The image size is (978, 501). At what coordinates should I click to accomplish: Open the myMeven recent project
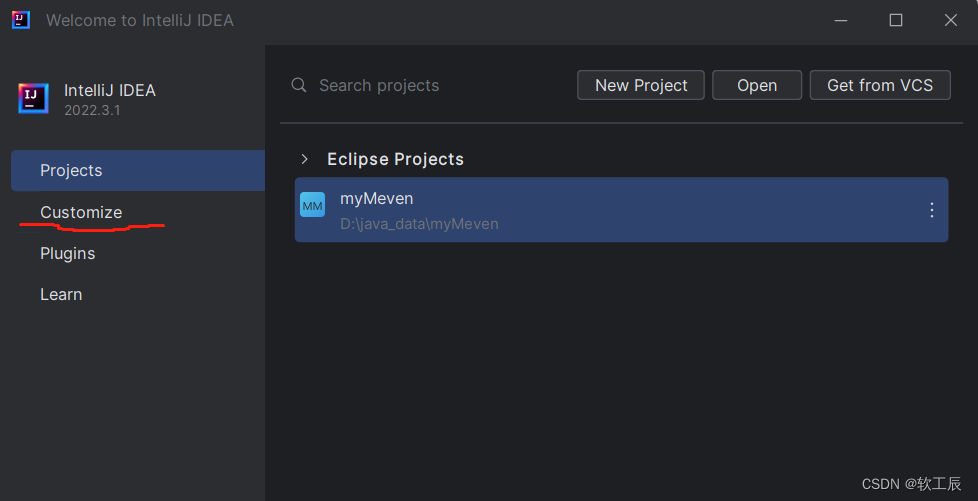click(x=621, y=210)
